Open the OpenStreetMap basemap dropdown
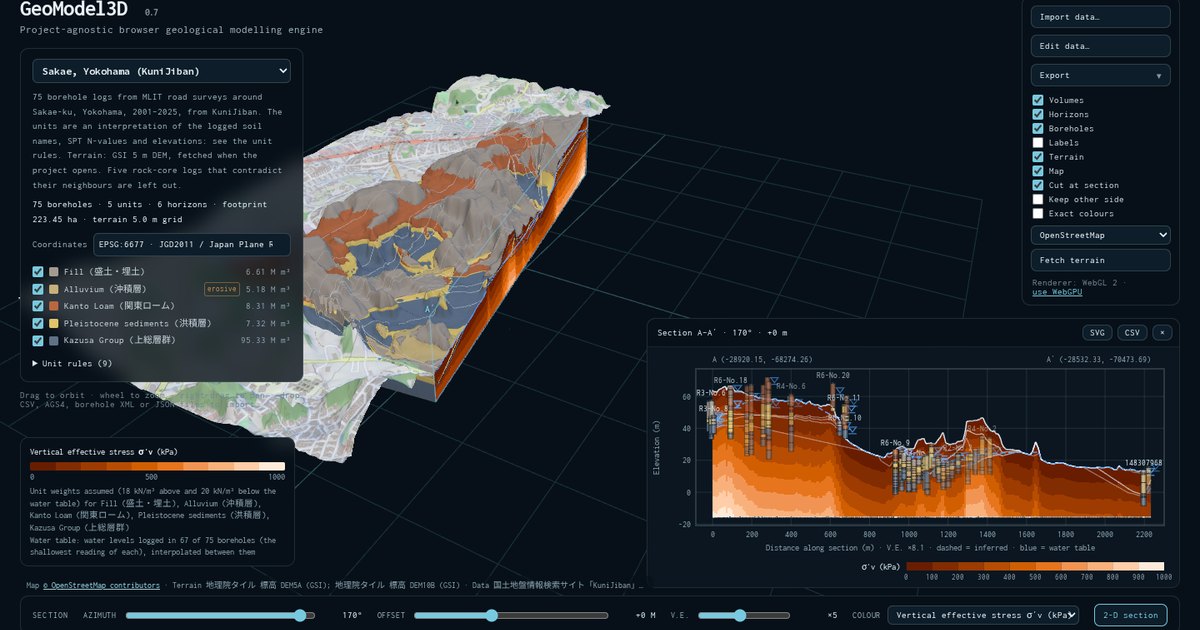1200x630 pixels. point(1100,235)
